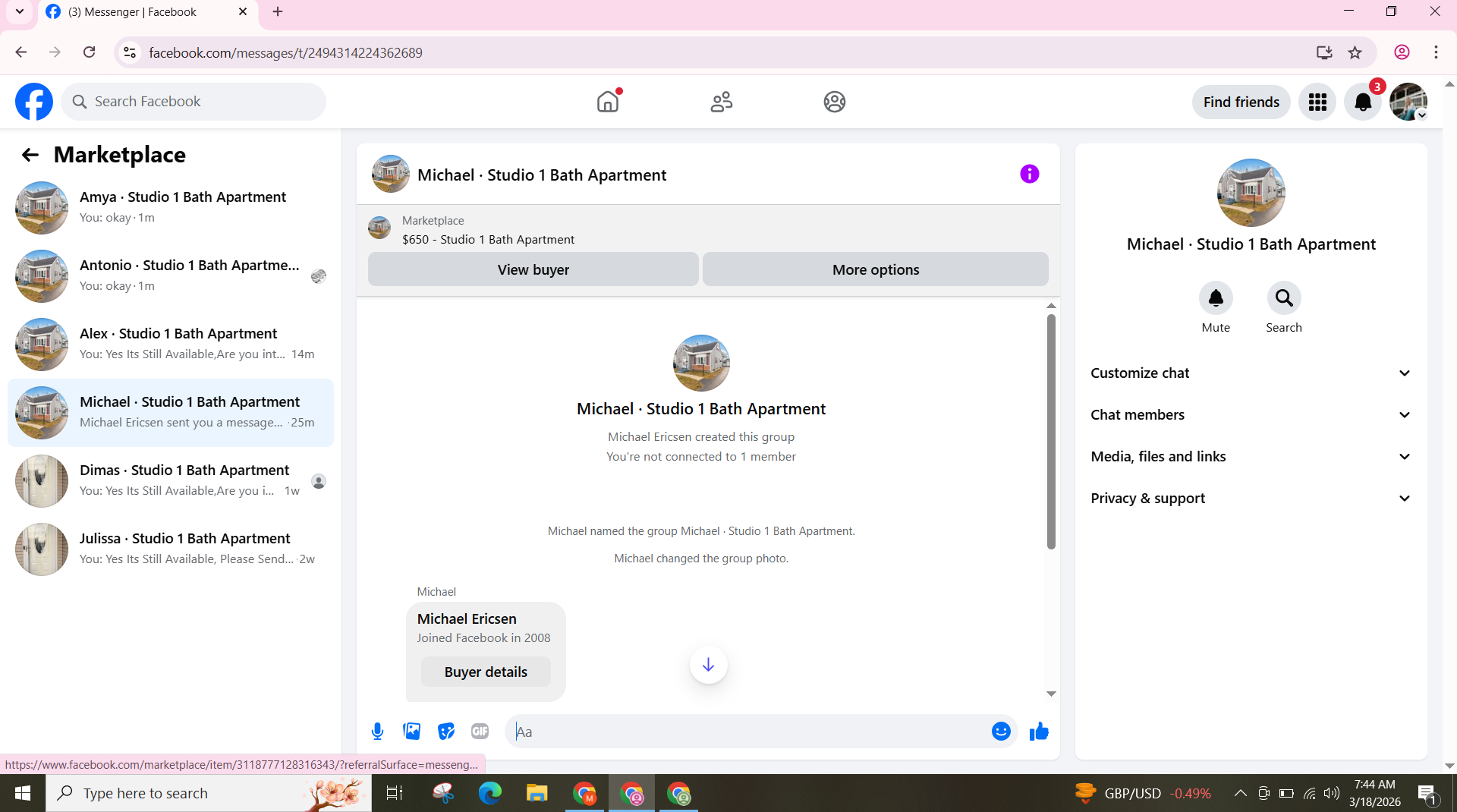Open tab search dropdown arrow

(x=20, y=12)
